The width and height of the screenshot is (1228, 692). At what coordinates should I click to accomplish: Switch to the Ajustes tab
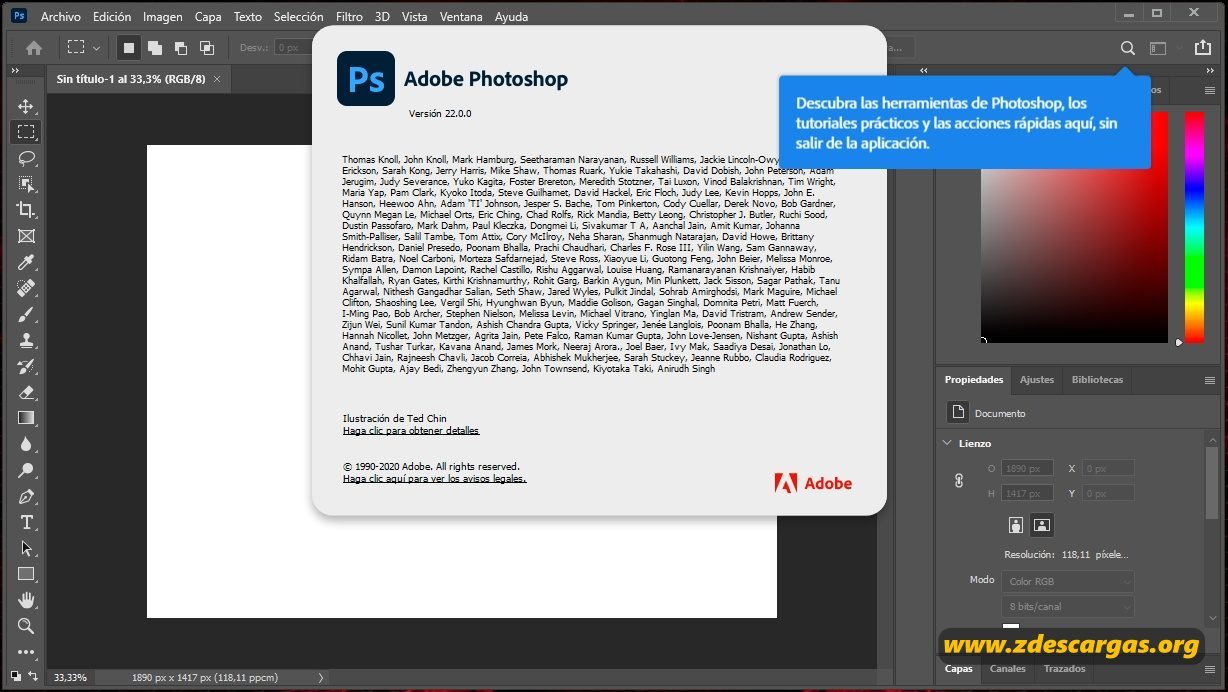(x=1037, y=380)
